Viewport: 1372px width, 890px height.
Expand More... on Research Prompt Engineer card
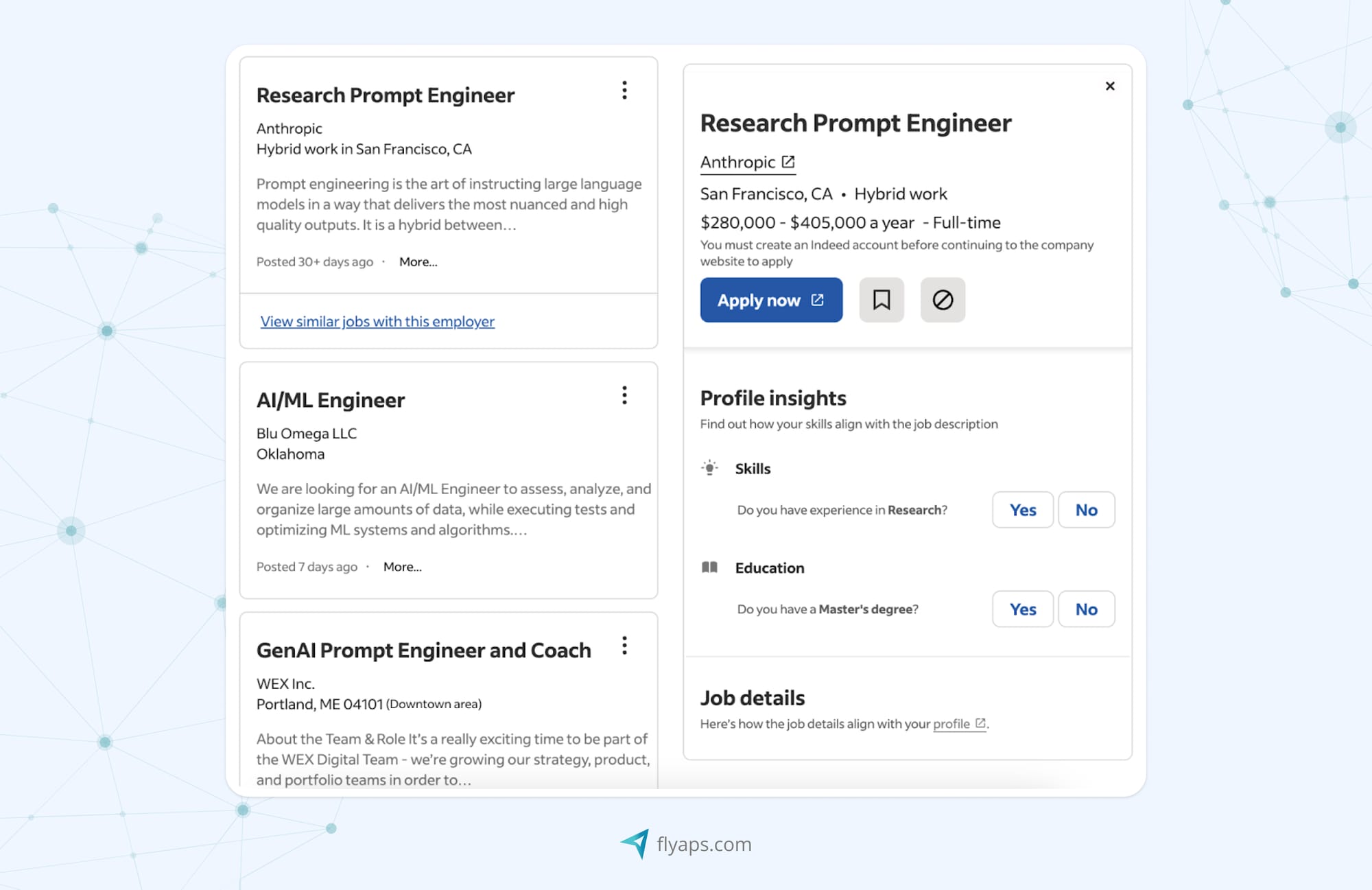click(x=418, y=261)
